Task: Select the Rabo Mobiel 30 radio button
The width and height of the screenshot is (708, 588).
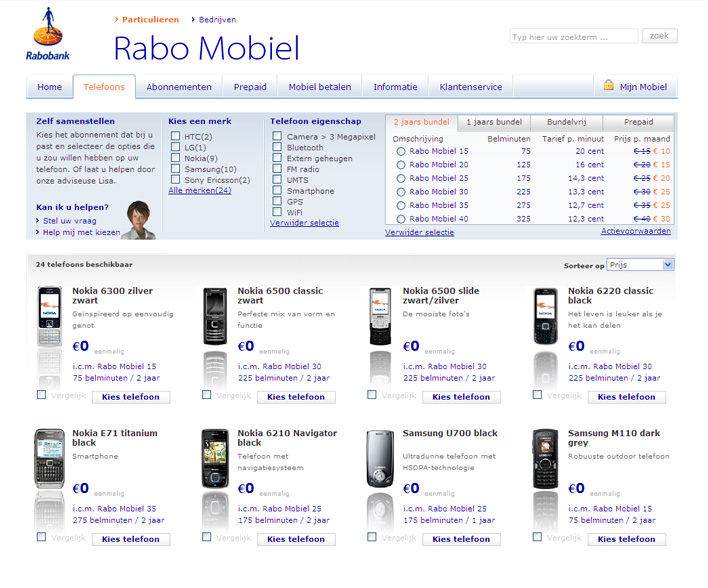Action: pos(401,192)
